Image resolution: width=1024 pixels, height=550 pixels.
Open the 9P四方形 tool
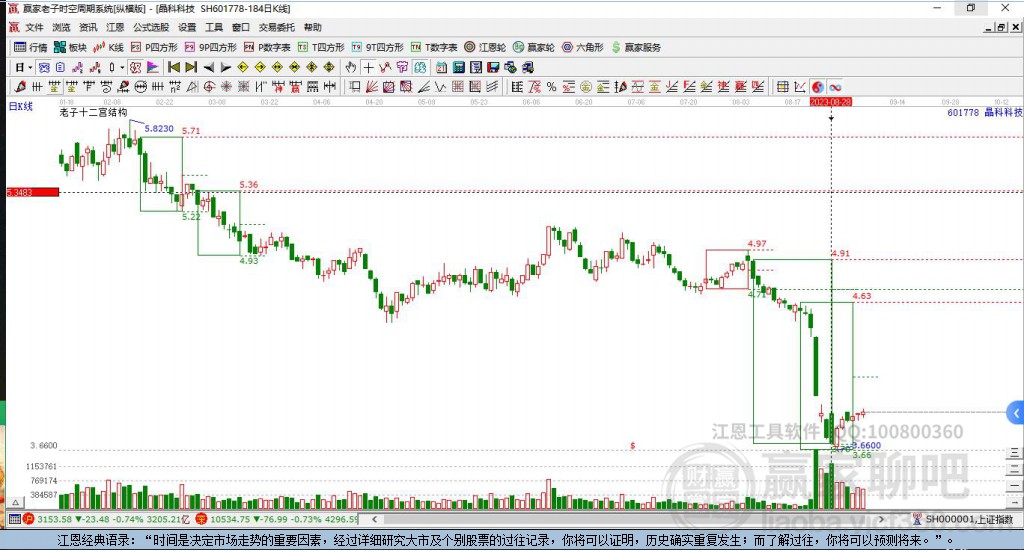click(210, 47)
